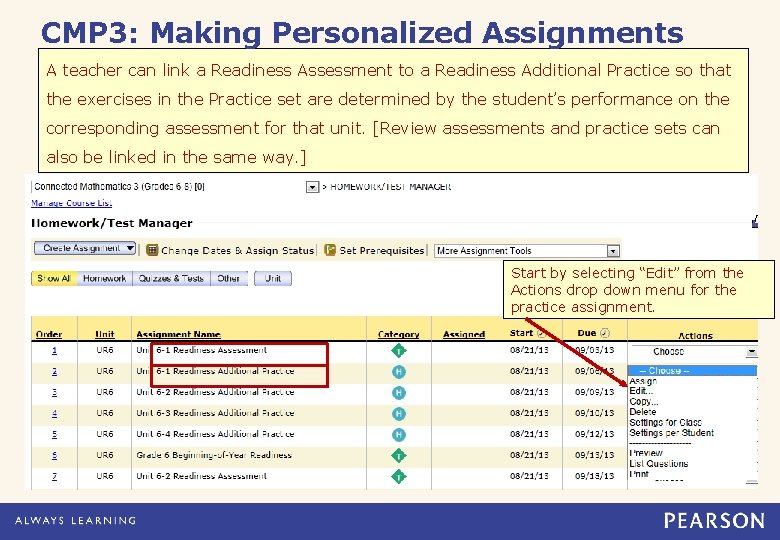Viewport: 780px width, 540px height.
Task: Sort by Assignment Name column header
Action: 178,334
